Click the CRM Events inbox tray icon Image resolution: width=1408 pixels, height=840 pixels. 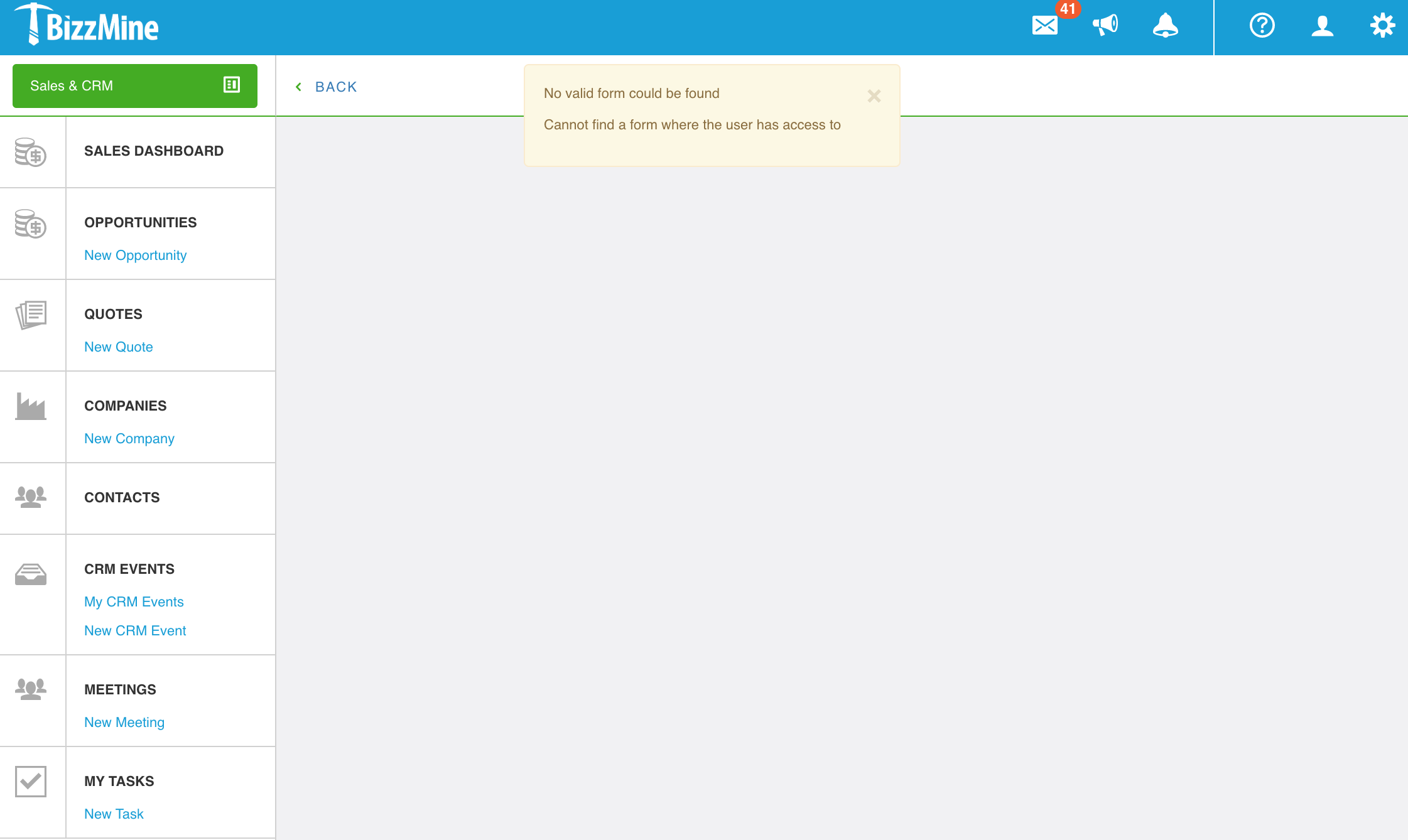coord(31,574)
